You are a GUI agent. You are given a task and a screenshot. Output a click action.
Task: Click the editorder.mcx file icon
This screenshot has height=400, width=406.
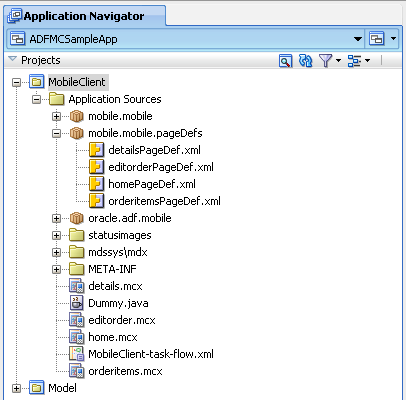[x=76, y=320]
